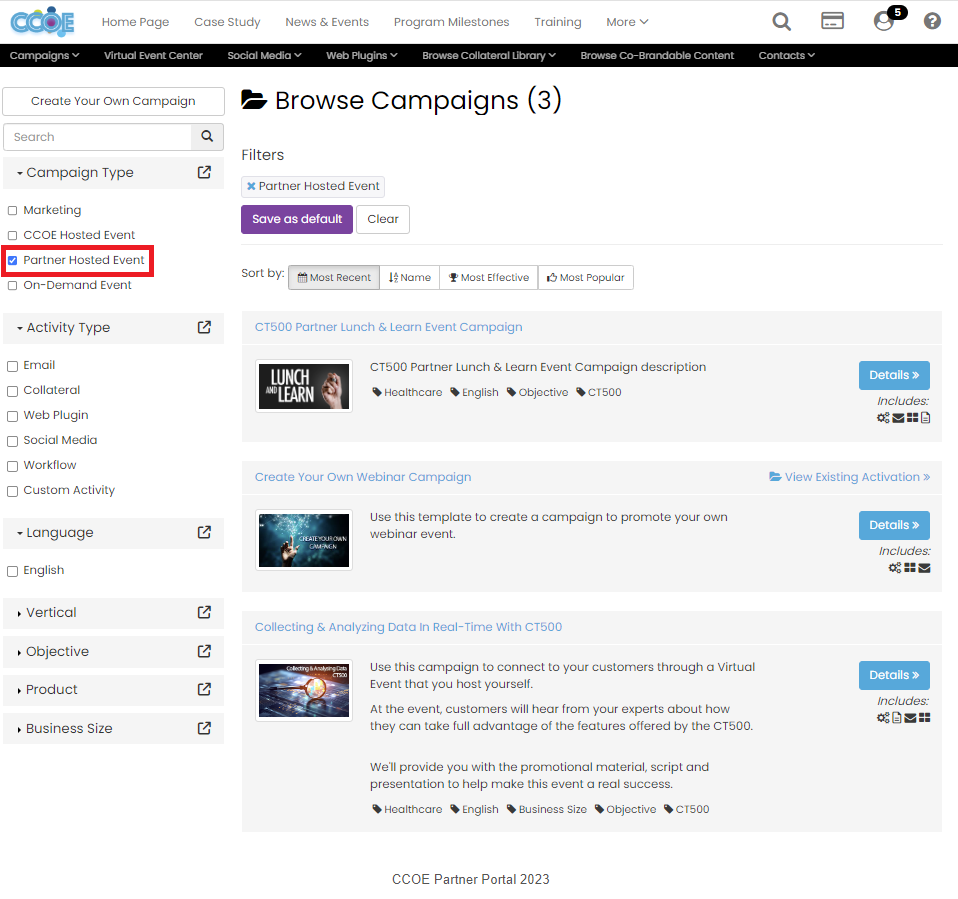
Task: Open Training page
Action: 558,22
